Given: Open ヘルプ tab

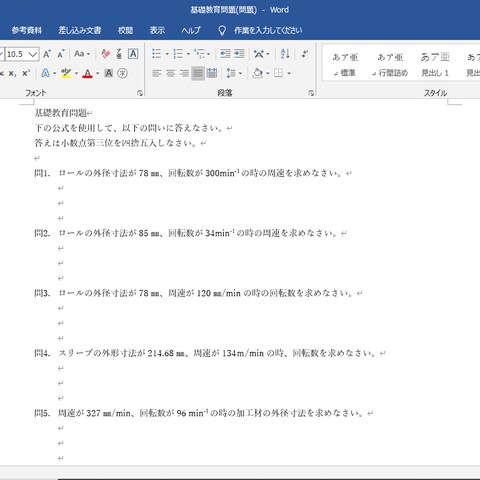Looking at the screenshot, I should [191, 30].
